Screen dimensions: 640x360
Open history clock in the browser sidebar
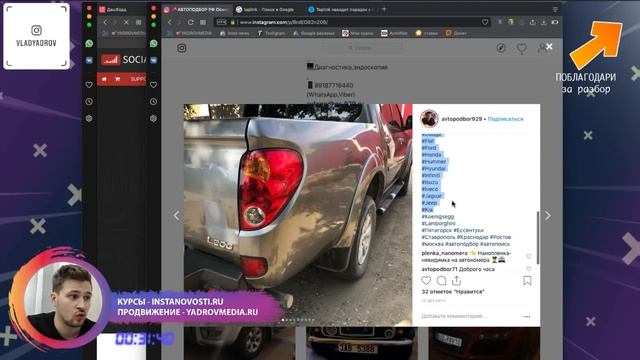153,101
